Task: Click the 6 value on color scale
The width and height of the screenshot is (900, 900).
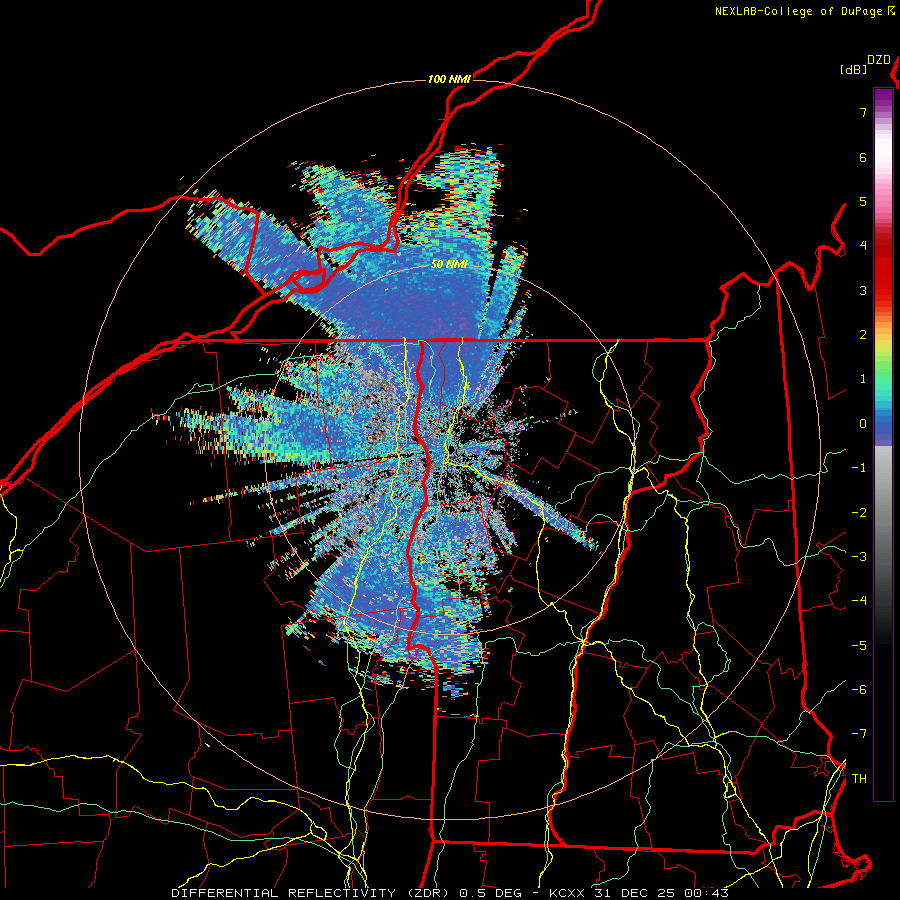Action: [x=863, y=157]
